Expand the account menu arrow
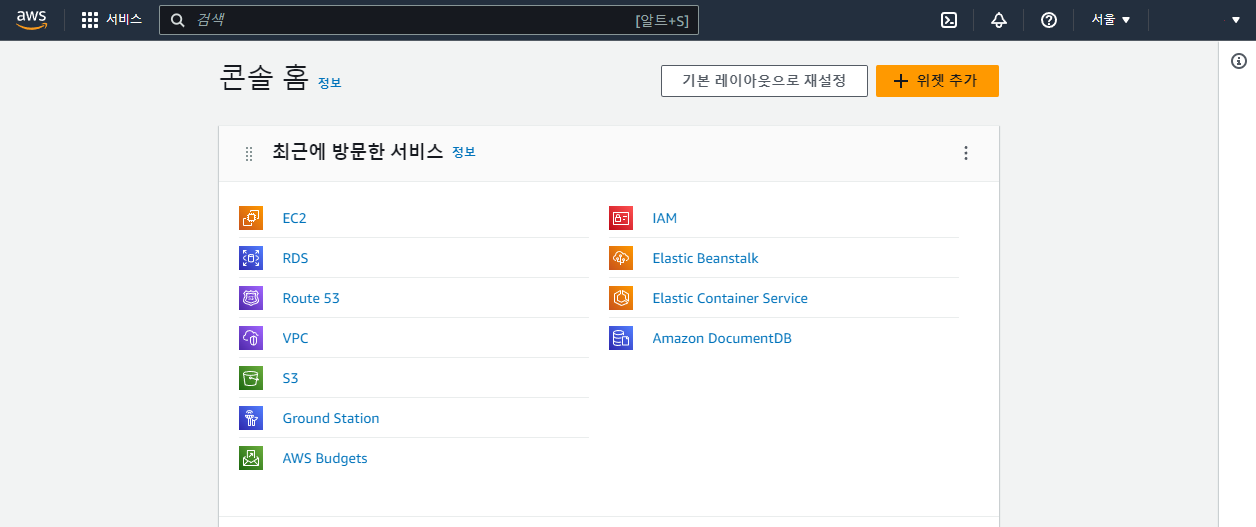 (1236, 20)
